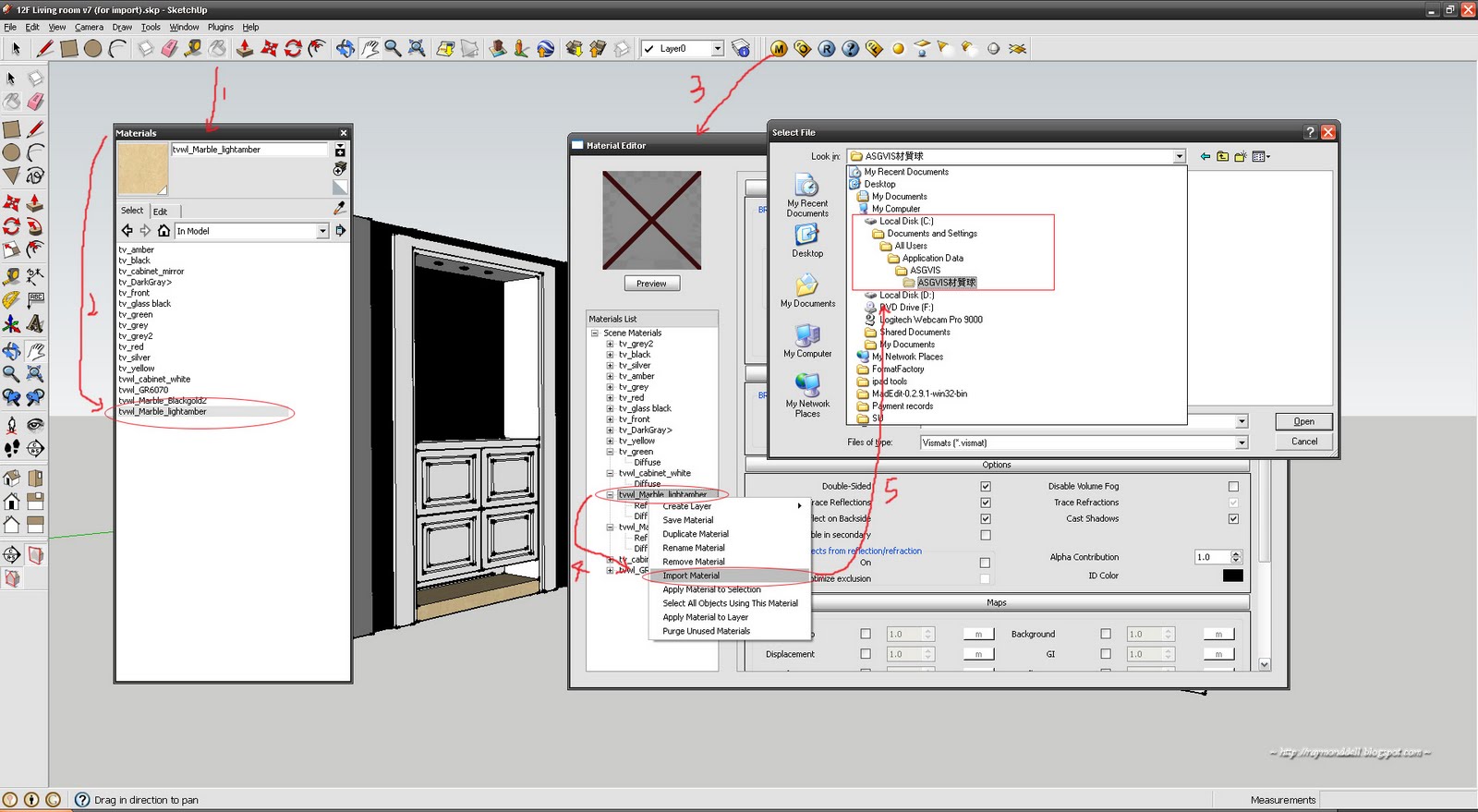1478x812 pixels.
Task: Expand the Maps rollout header
Action: pyautogui.click(x=997, y=602)
